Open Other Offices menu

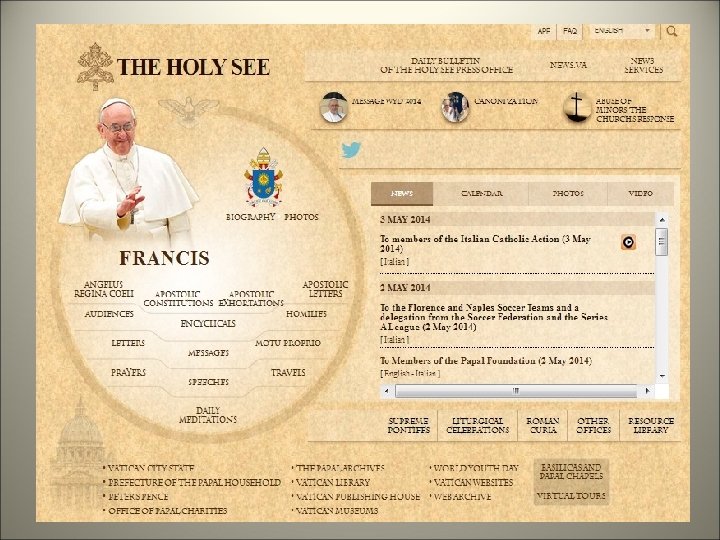593,426
